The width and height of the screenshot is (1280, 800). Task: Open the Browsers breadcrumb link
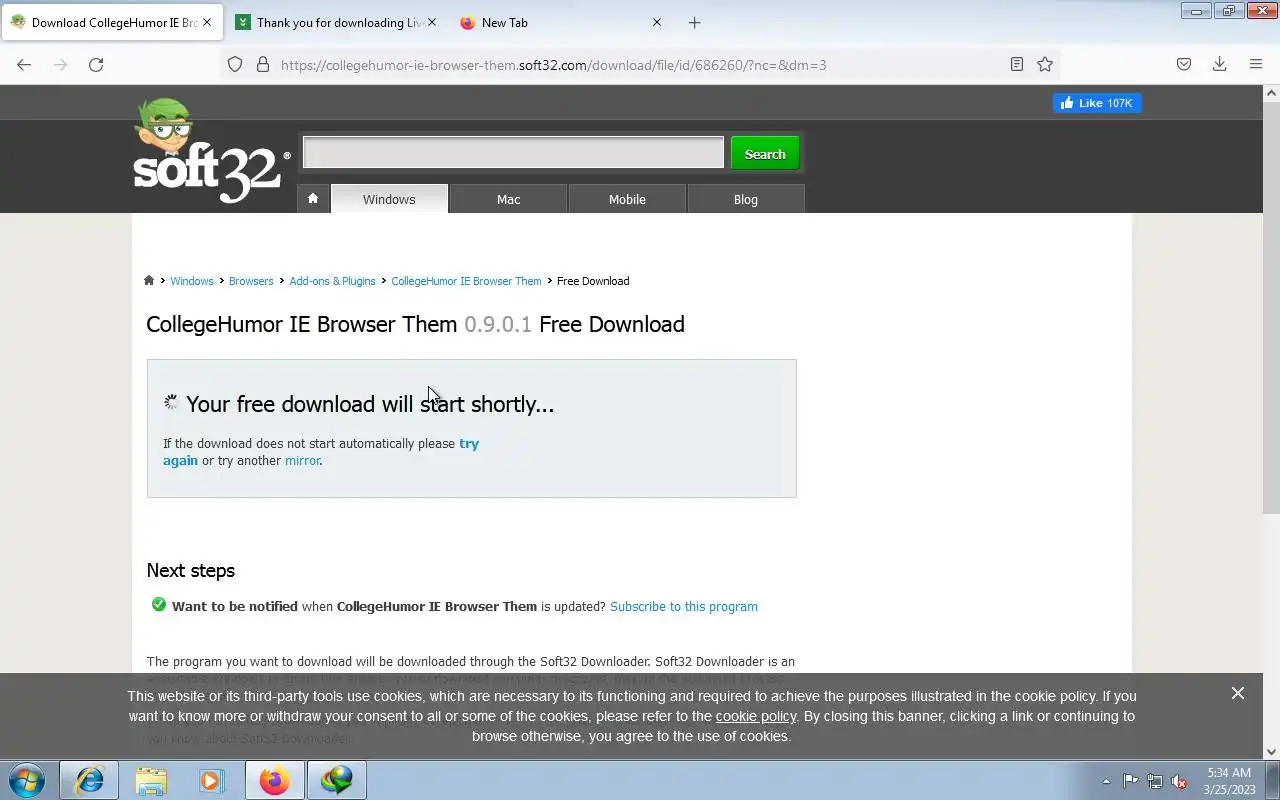tap(251, 281)
